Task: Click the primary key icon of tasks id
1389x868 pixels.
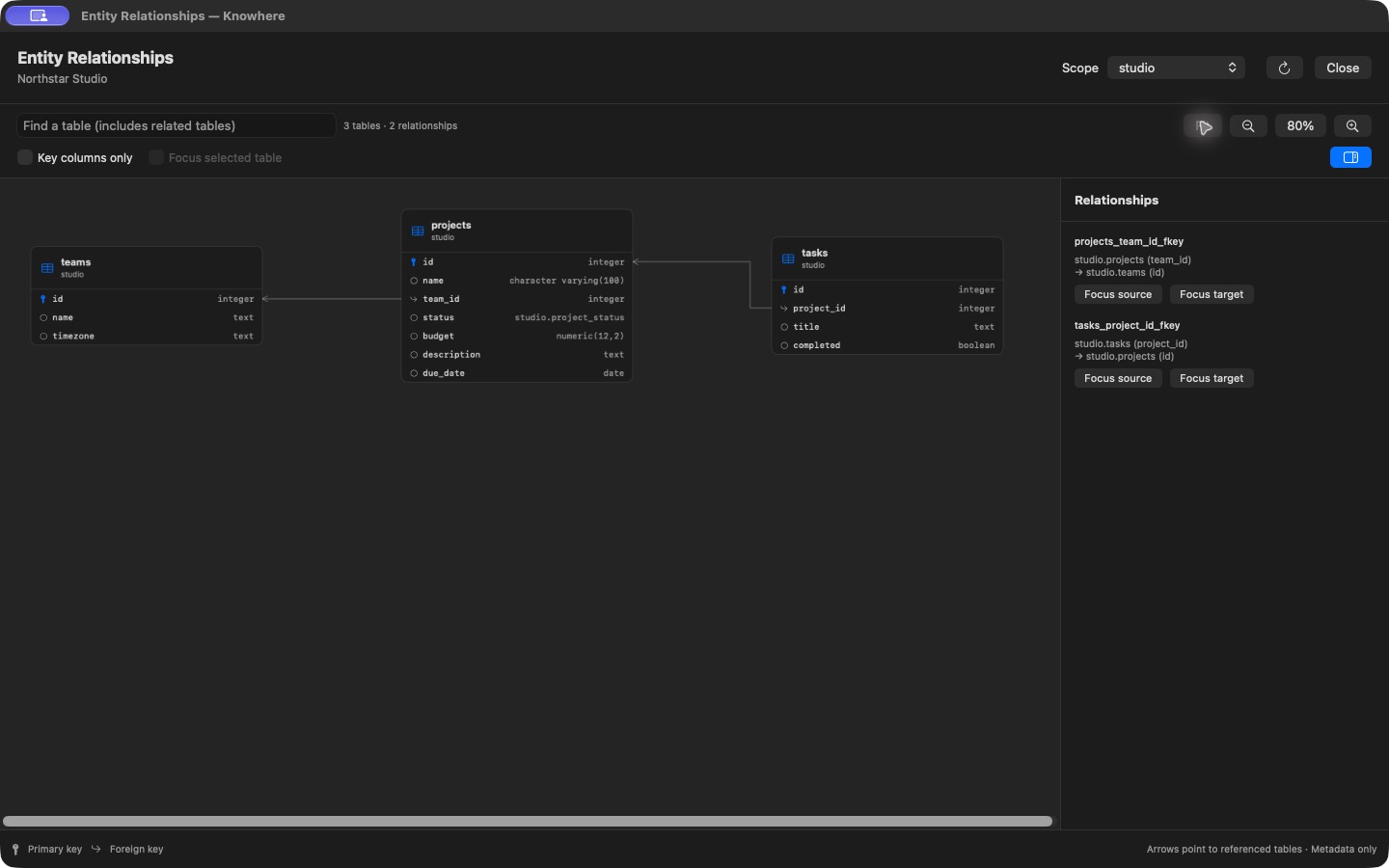Action: (784, 290)
